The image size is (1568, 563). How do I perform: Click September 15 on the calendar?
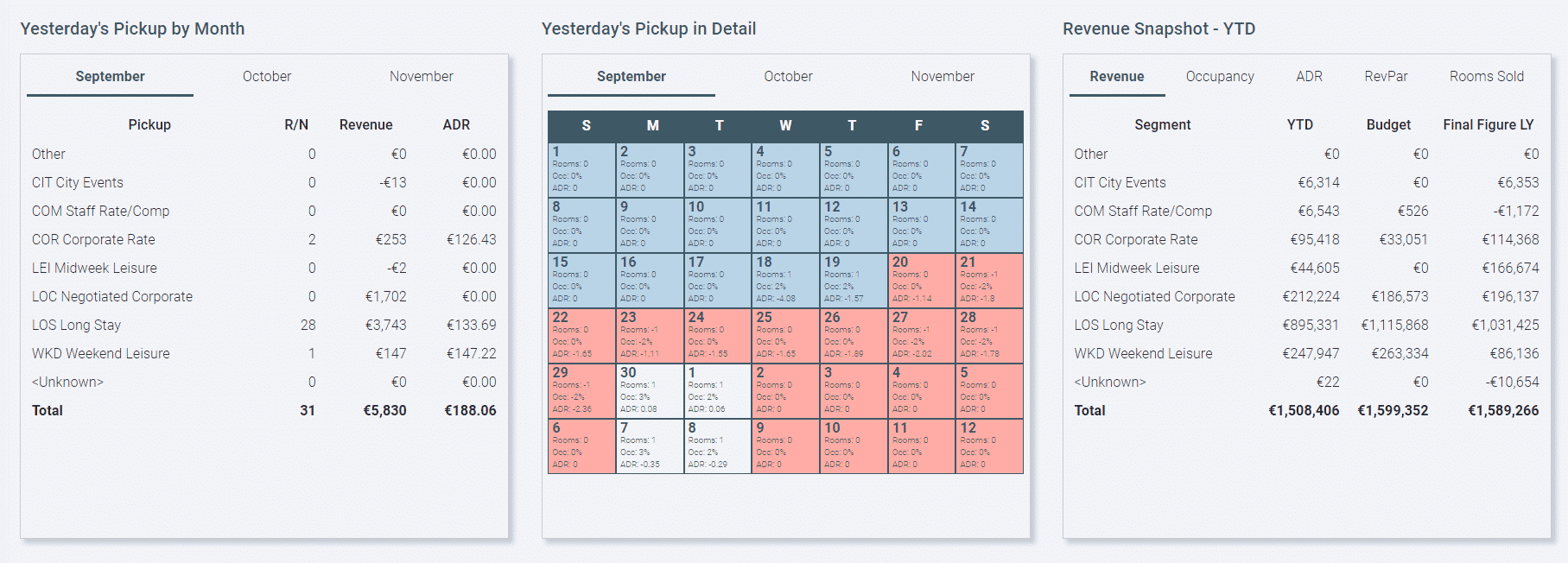tap(581, 280)
